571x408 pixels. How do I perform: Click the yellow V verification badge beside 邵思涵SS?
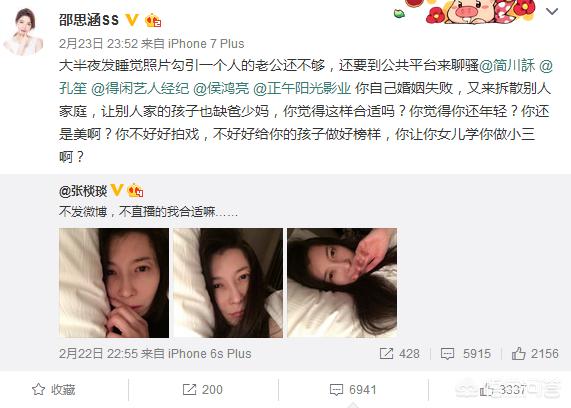(132, 20)
